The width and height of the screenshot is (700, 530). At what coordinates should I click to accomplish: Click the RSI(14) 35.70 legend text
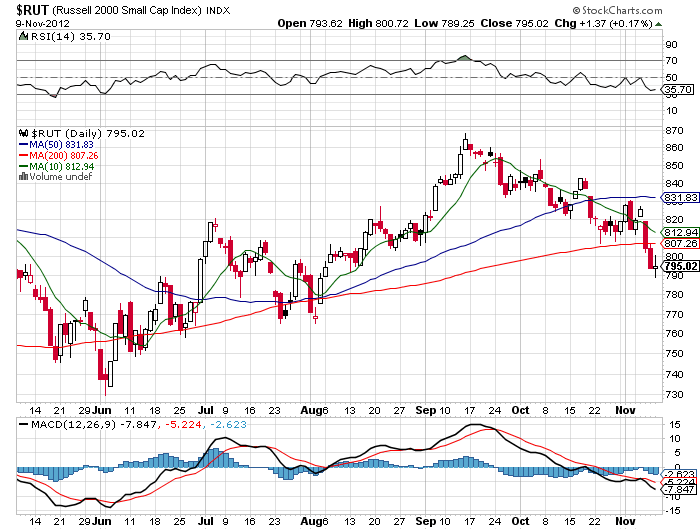point(71,36)
